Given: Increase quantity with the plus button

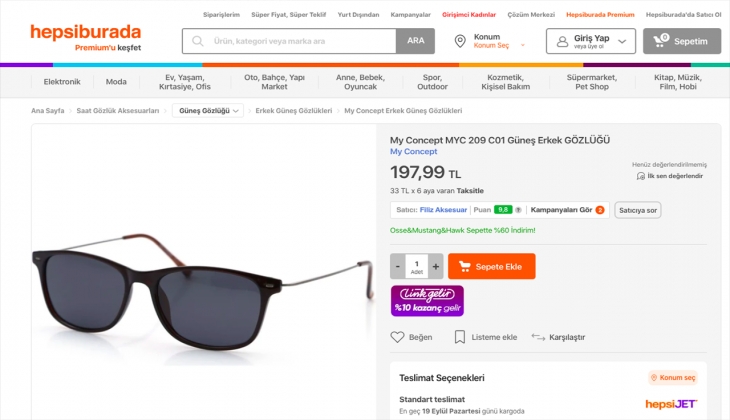Looking at the screenshot, I should 436,267.
